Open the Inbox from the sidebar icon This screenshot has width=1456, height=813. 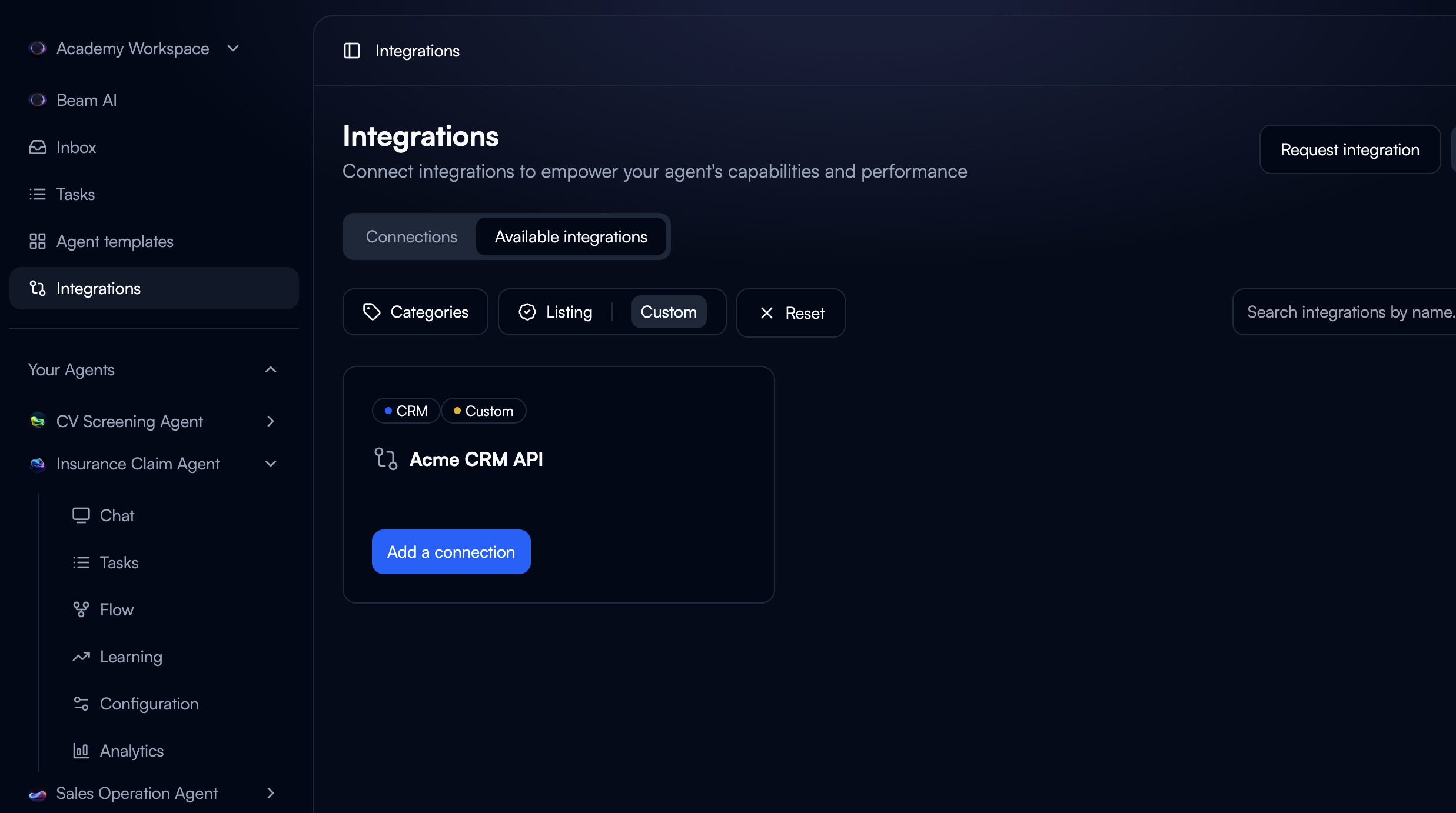pos(37,147)
